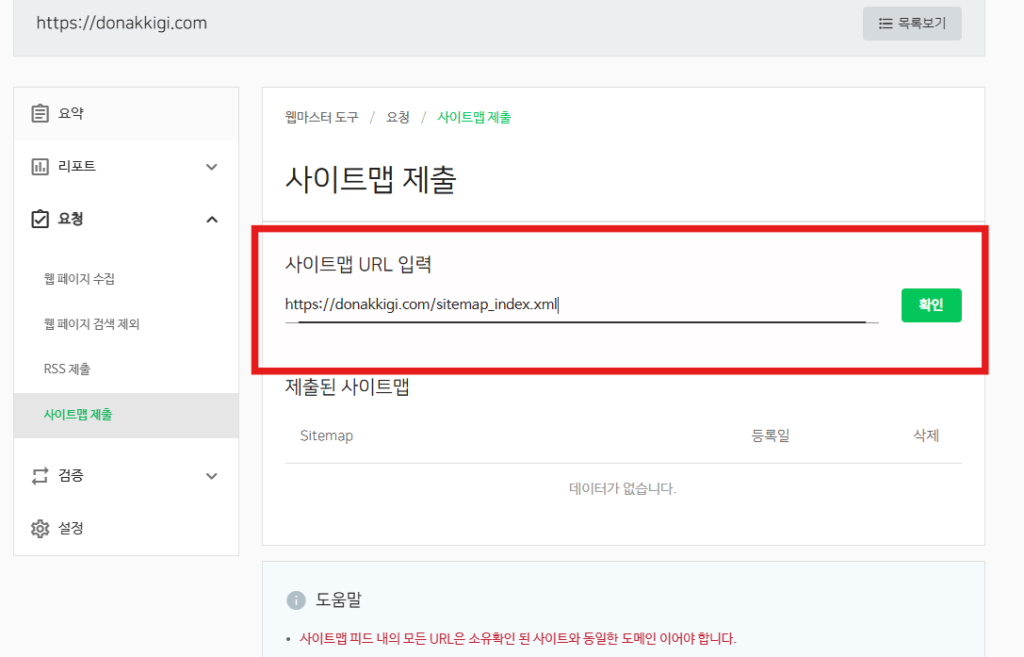Click the 사이트맵 URL 입력 label
Screen dimensions: 1024x657
(358, 264)
